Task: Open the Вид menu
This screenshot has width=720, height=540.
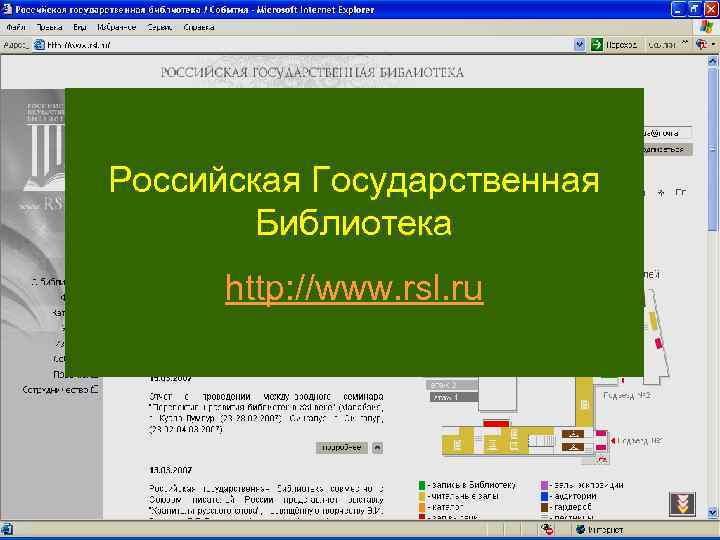Action: [80, 27]
